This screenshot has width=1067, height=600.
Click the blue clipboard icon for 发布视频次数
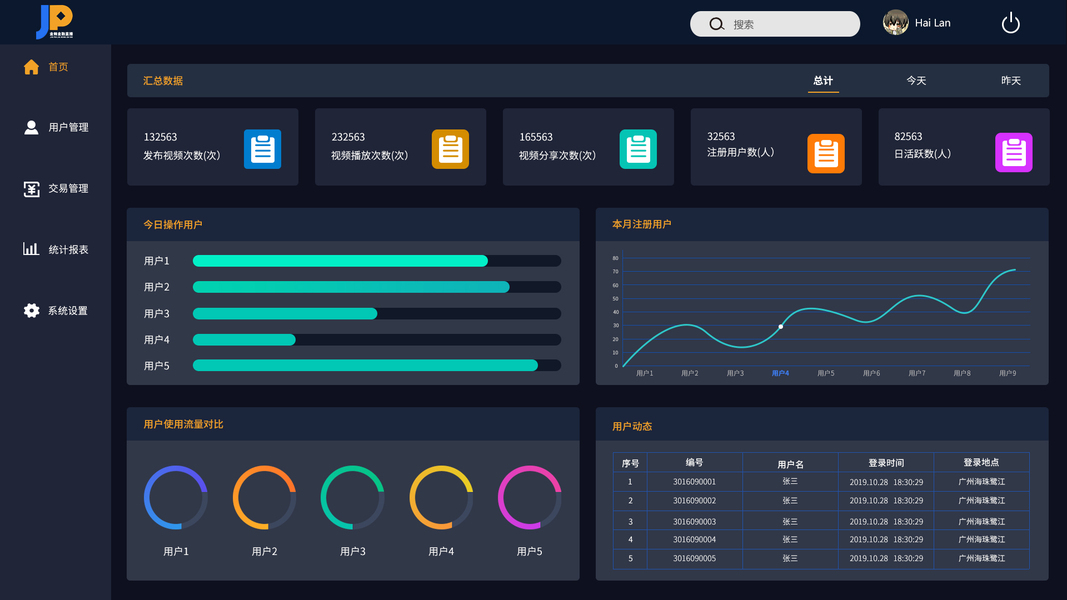point(263,148)
